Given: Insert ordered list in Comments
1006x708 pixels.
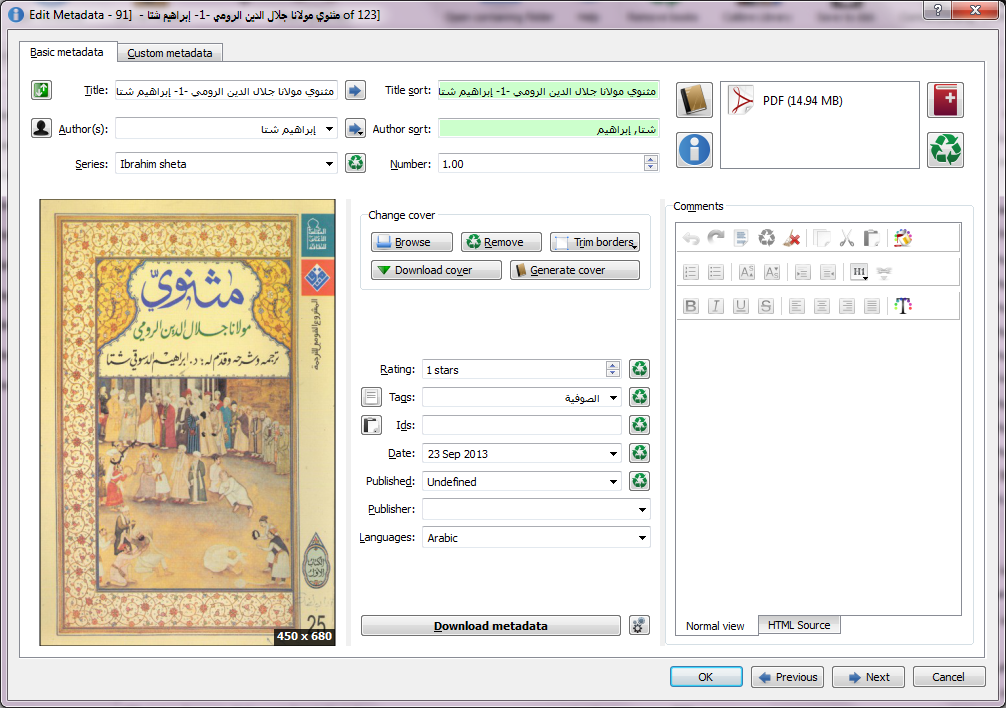Looking at the screenshot, I should (x=691, y=272).
